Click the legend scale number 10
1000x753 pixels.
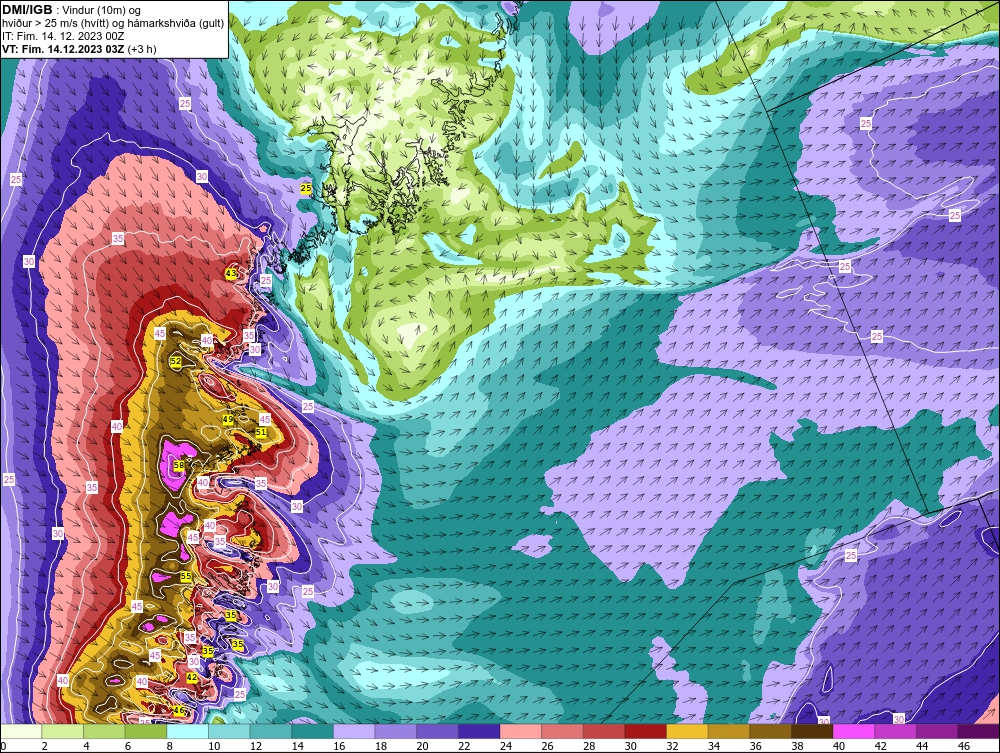coord(214,746)
